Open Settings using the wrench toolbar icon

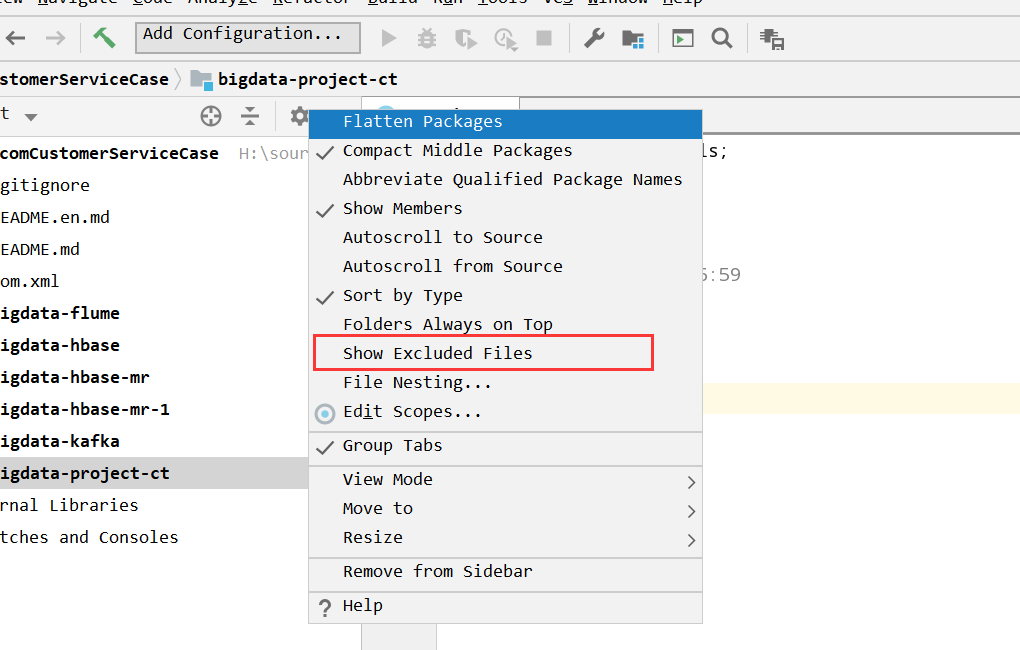point(594,37)
